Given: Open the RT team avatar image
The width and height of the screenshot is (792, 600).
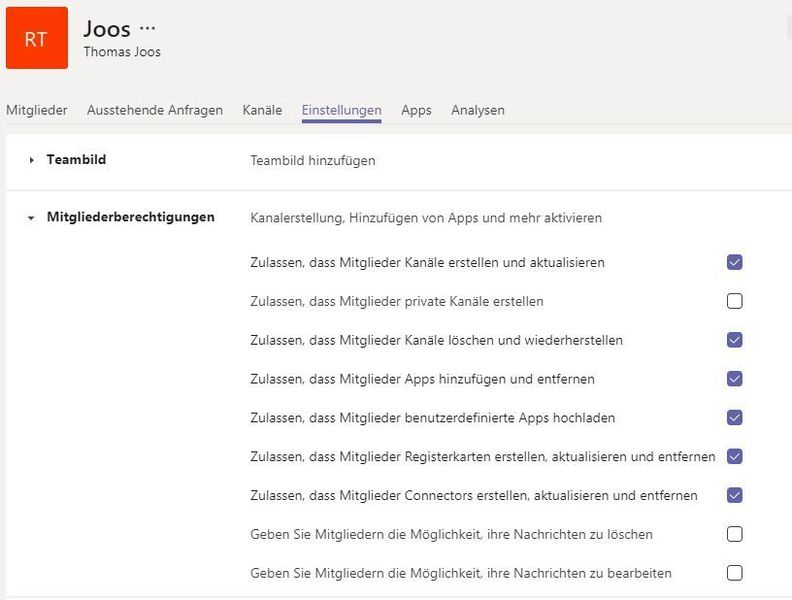Looking at the screenshot, I should pos(37,38).
